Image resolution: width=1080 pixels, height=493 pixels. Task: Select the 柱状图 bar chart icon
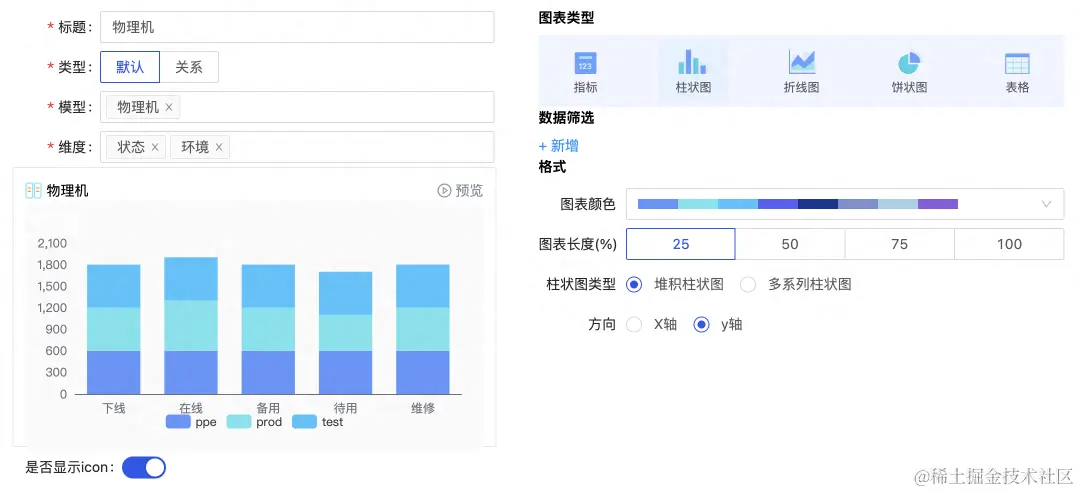coord(692,62)
